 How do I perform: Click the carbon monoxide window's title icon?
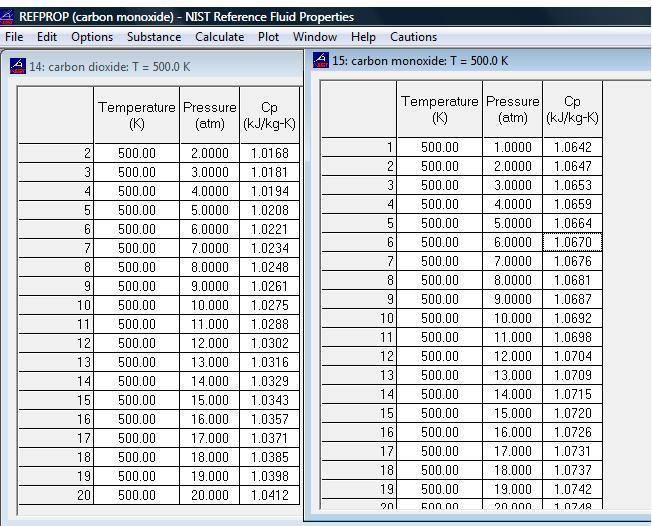point(321,60)
